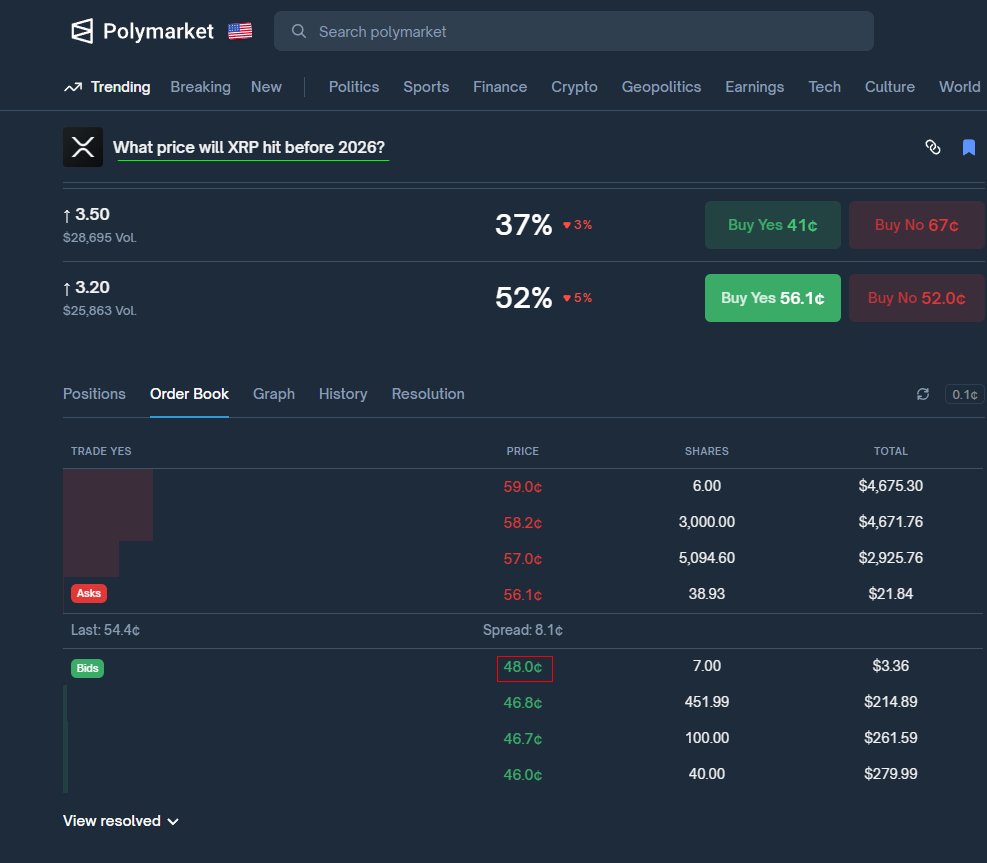Open the 0.1¢ tick size selector
Screen dimensions: 987x863
click(963, 394)
